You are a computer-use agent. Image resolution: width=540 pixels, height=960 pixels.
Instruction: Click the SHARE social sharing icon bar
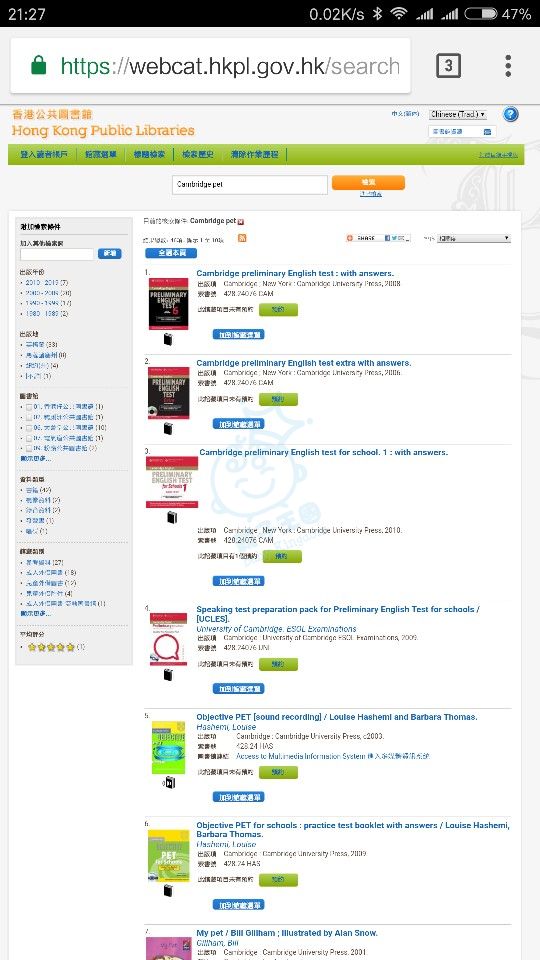pyautogui.click(x=378, y=238)
